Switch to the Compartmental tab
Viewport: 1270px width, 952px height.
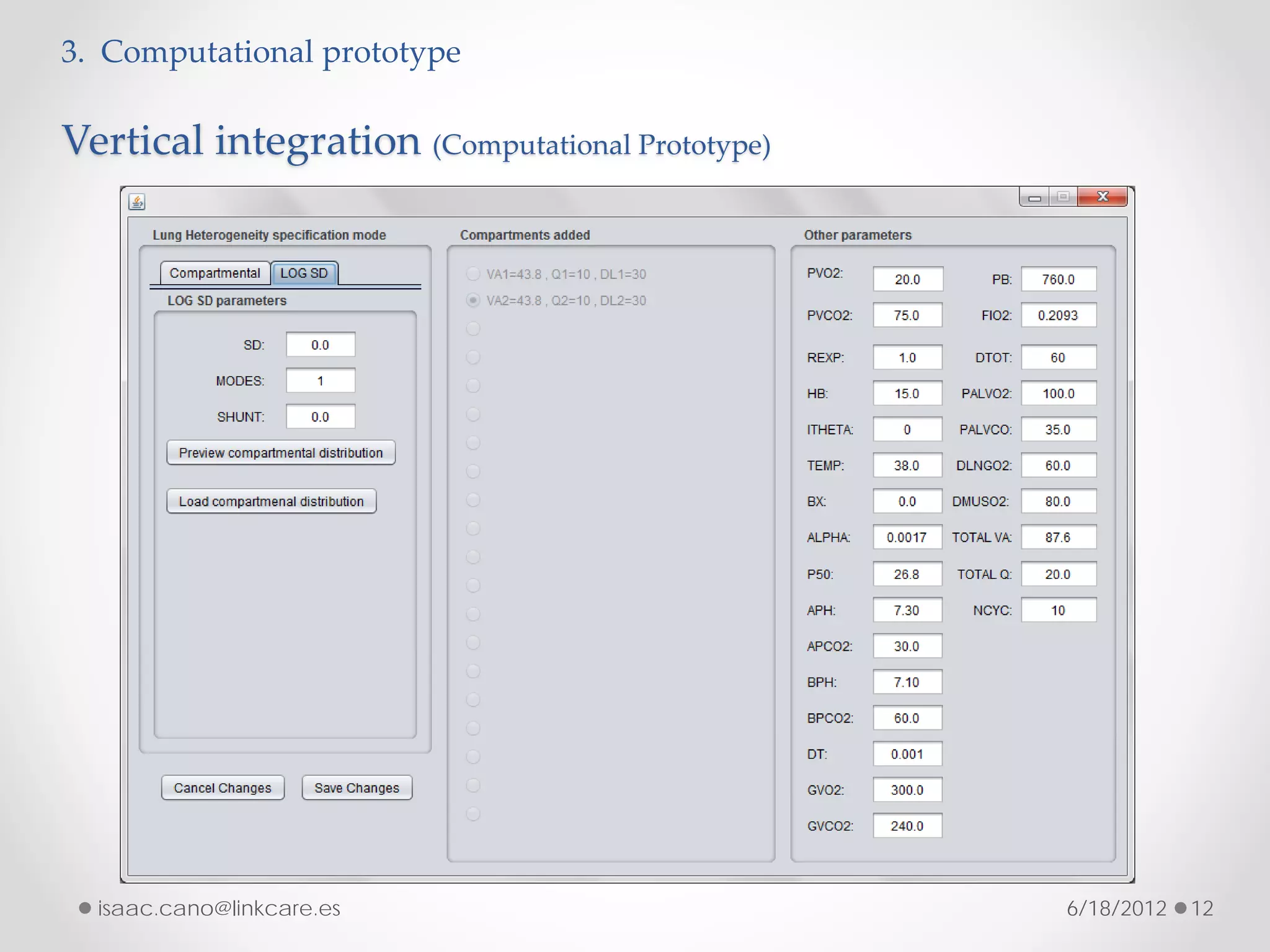215,273
